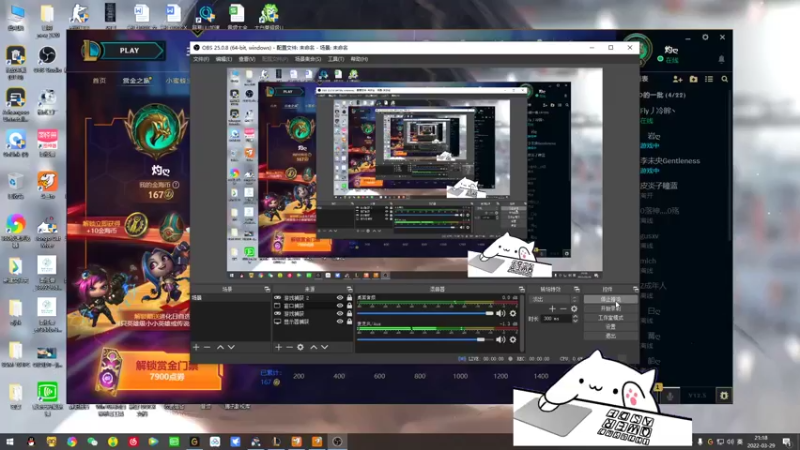Select friend 李未央Gentleness in League list
Screen dimensions: 800x450
tap(670, 164)
